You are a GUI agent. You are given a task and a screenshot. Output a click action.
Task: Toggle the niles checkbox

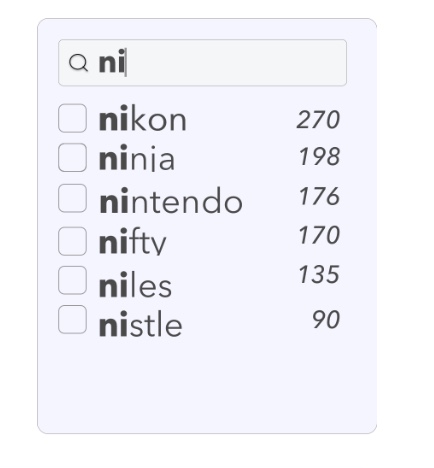(x=73, y=280)
